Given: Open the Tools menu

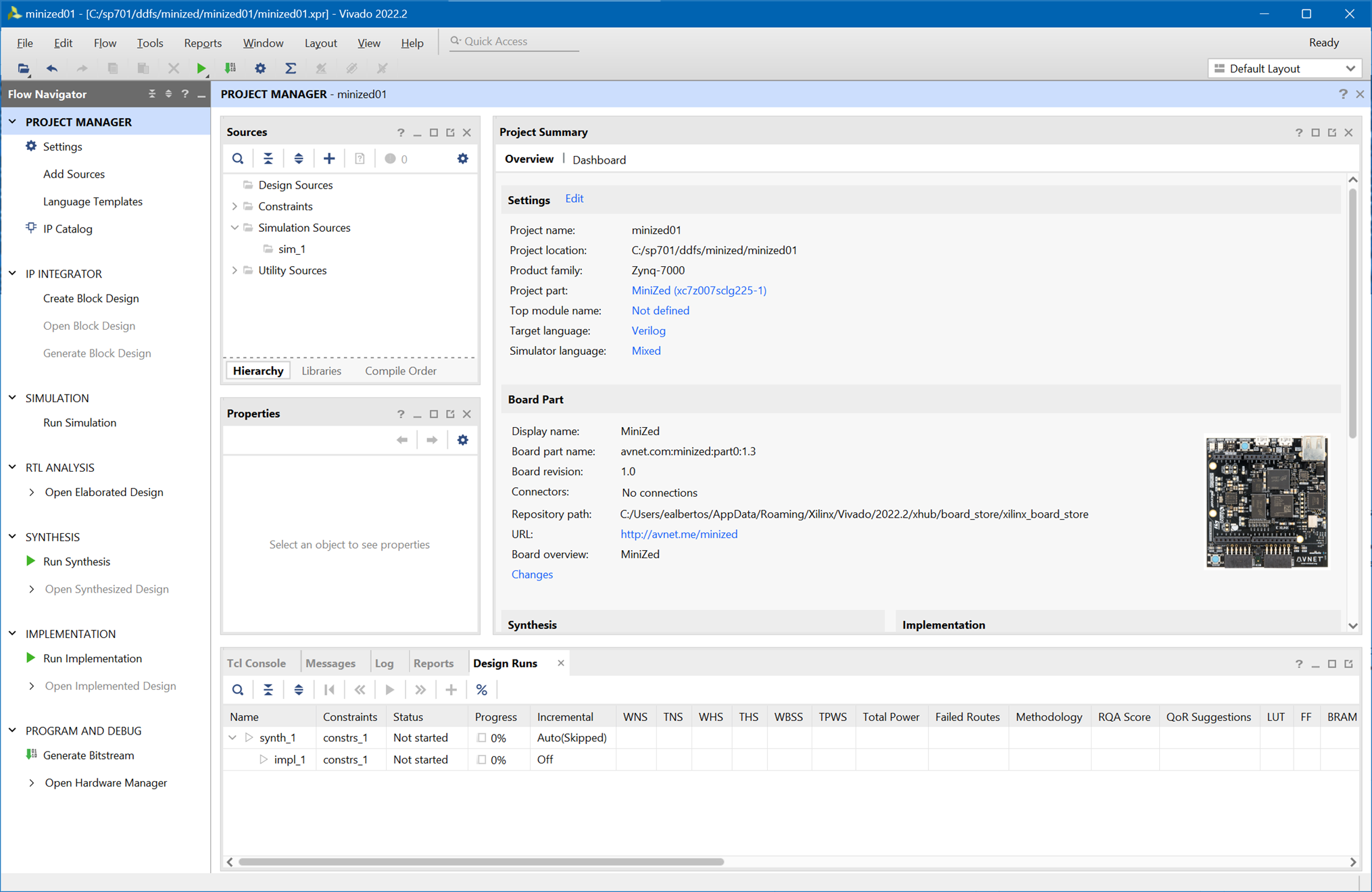Looking at the screenshot, I should (149, 43).
